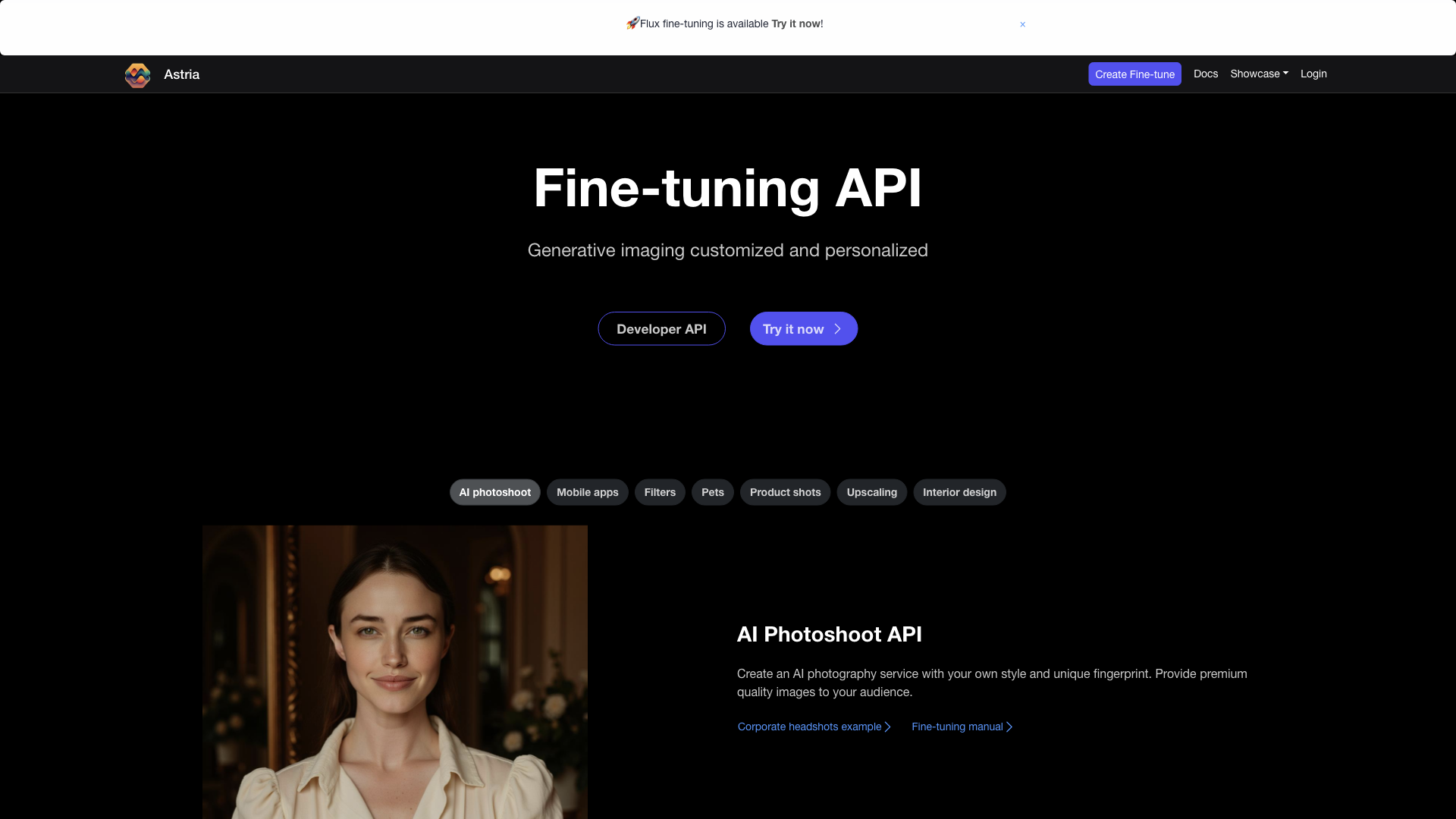The image size is (1456, 819).
Task: View the Interior design category
Action: [959, 492]
